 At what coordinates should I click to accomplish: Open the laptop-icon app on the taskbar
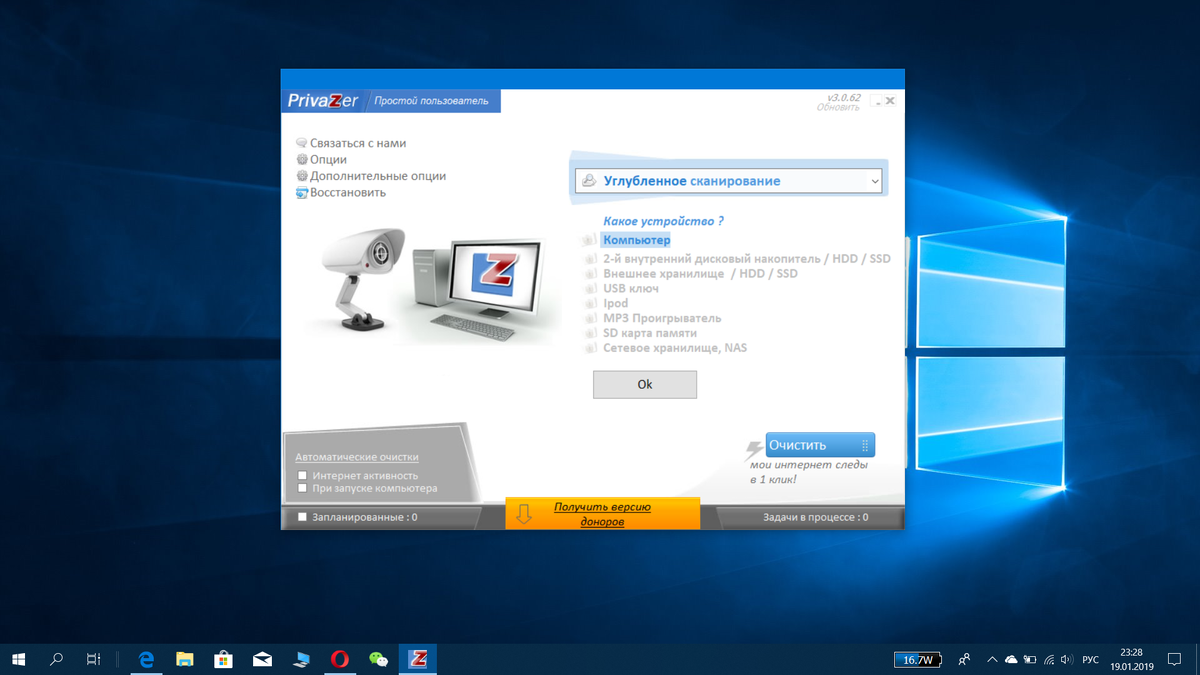coord(301,659)
